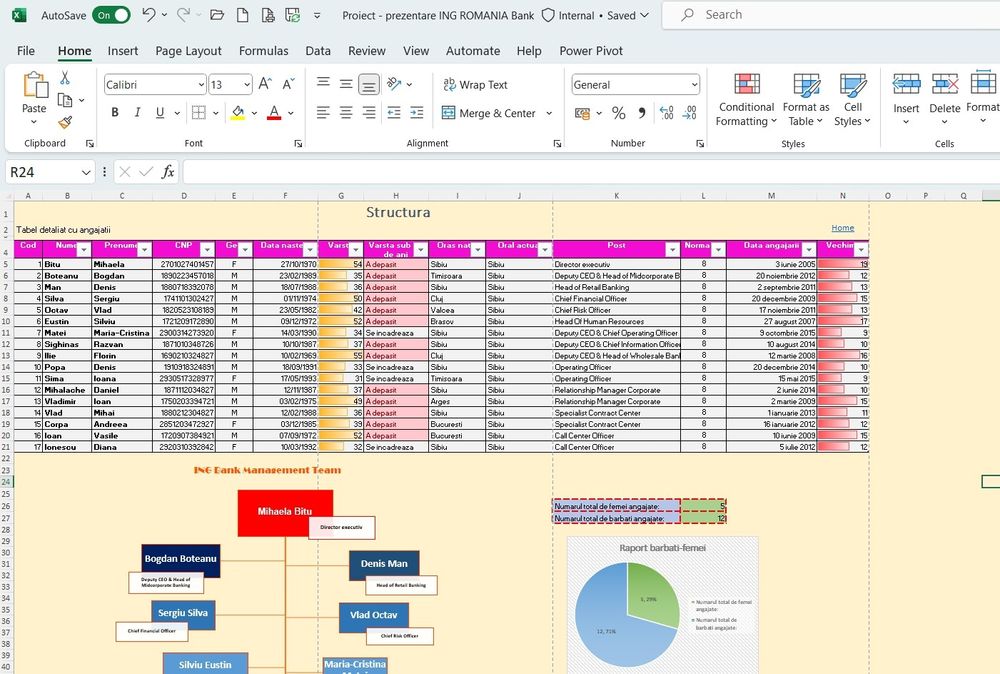Open filter dropdown on CNP column

pos(207,250)
